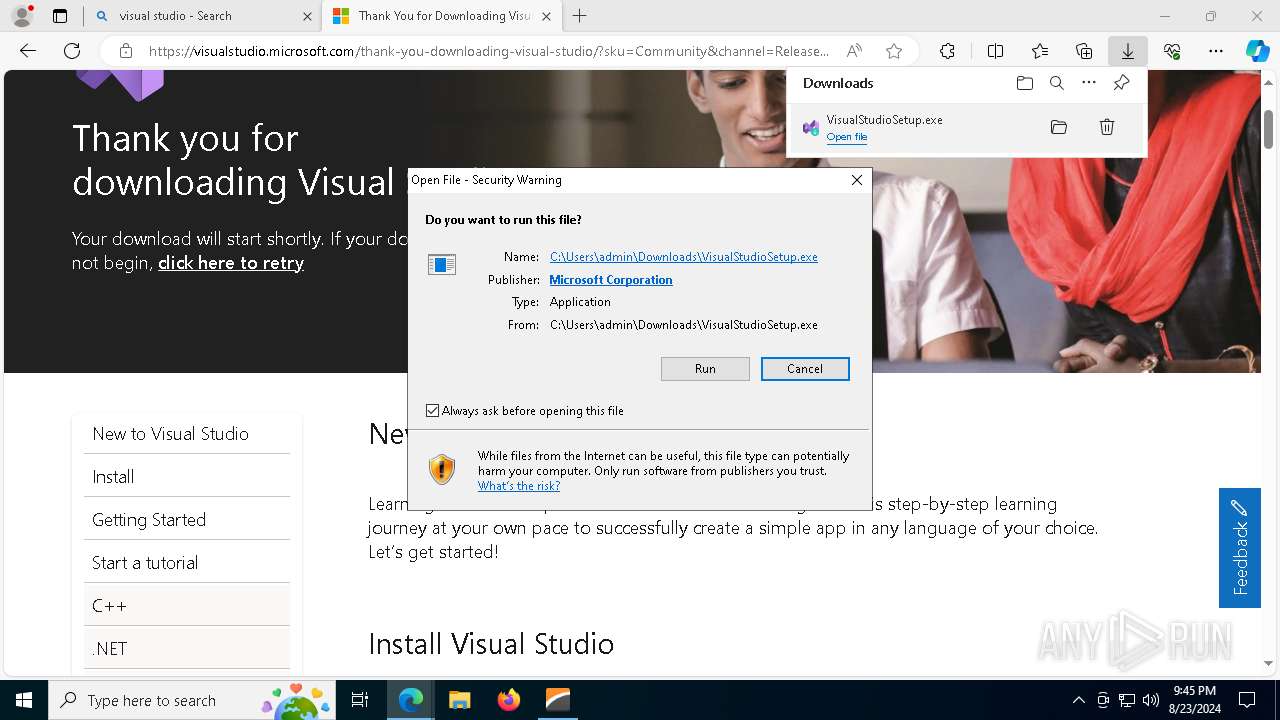Screen dimensions: 1280x720
Task: Open the Extensions puzzle icon
Action: [x=947, y=51]
